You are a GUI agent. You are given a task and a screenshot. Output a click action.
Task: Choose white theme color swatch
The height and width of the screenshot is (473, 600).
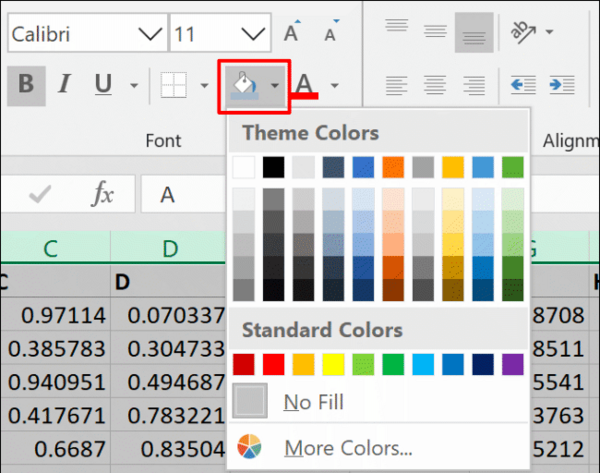[244, 167]
